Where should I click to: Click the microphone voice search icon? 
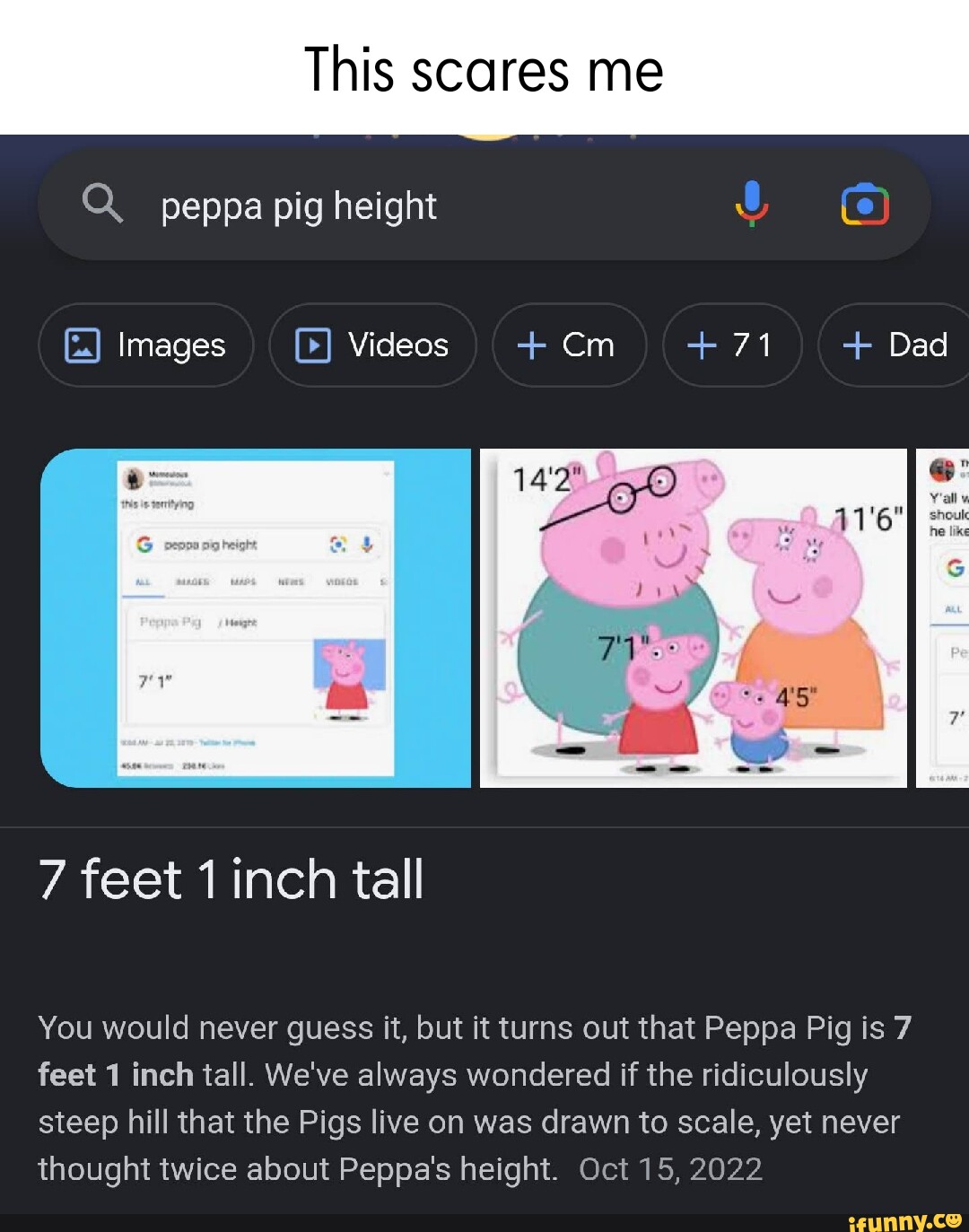click(753, 205)
